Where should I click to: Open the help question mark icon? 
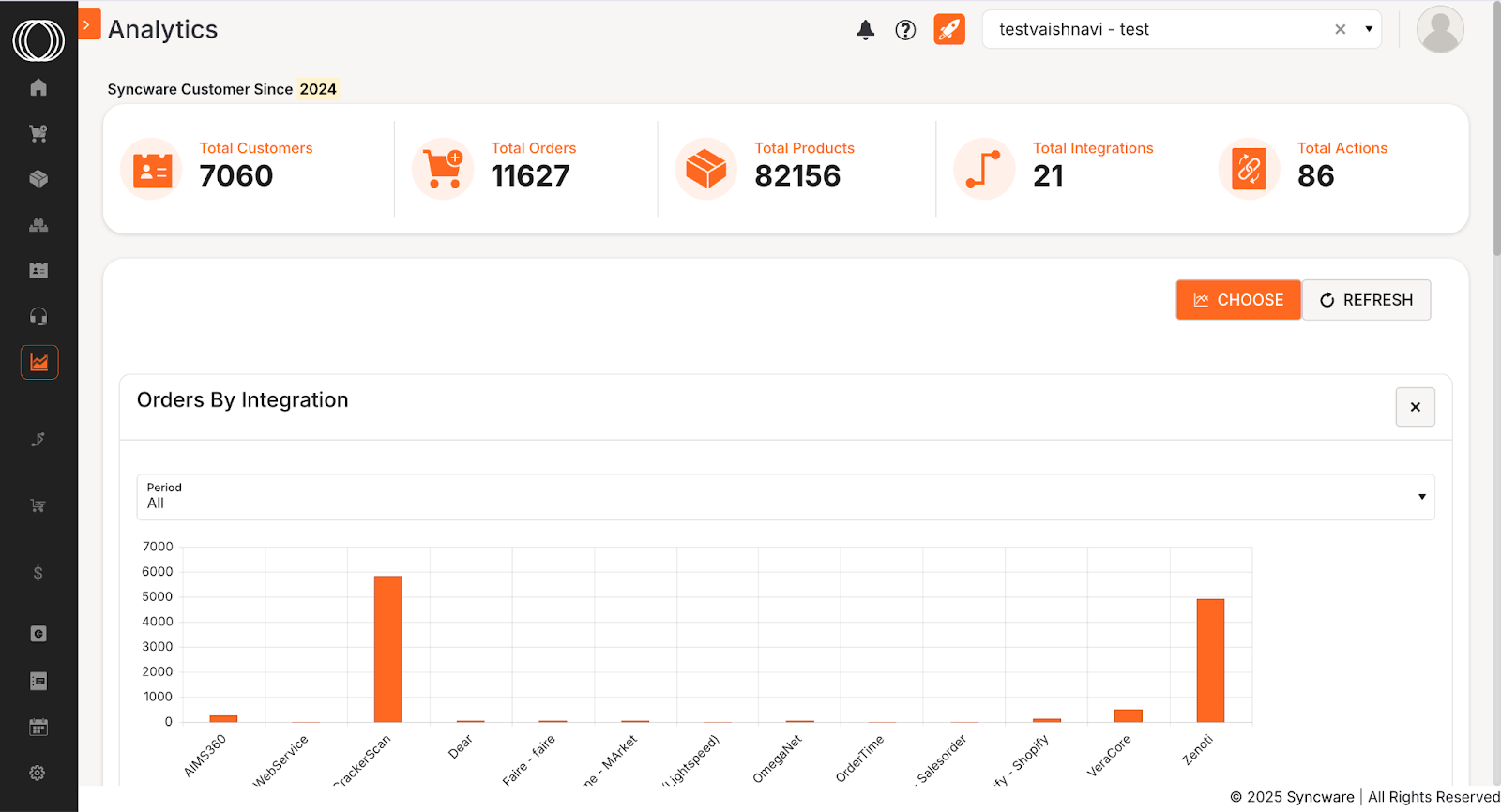coord(905,30)
